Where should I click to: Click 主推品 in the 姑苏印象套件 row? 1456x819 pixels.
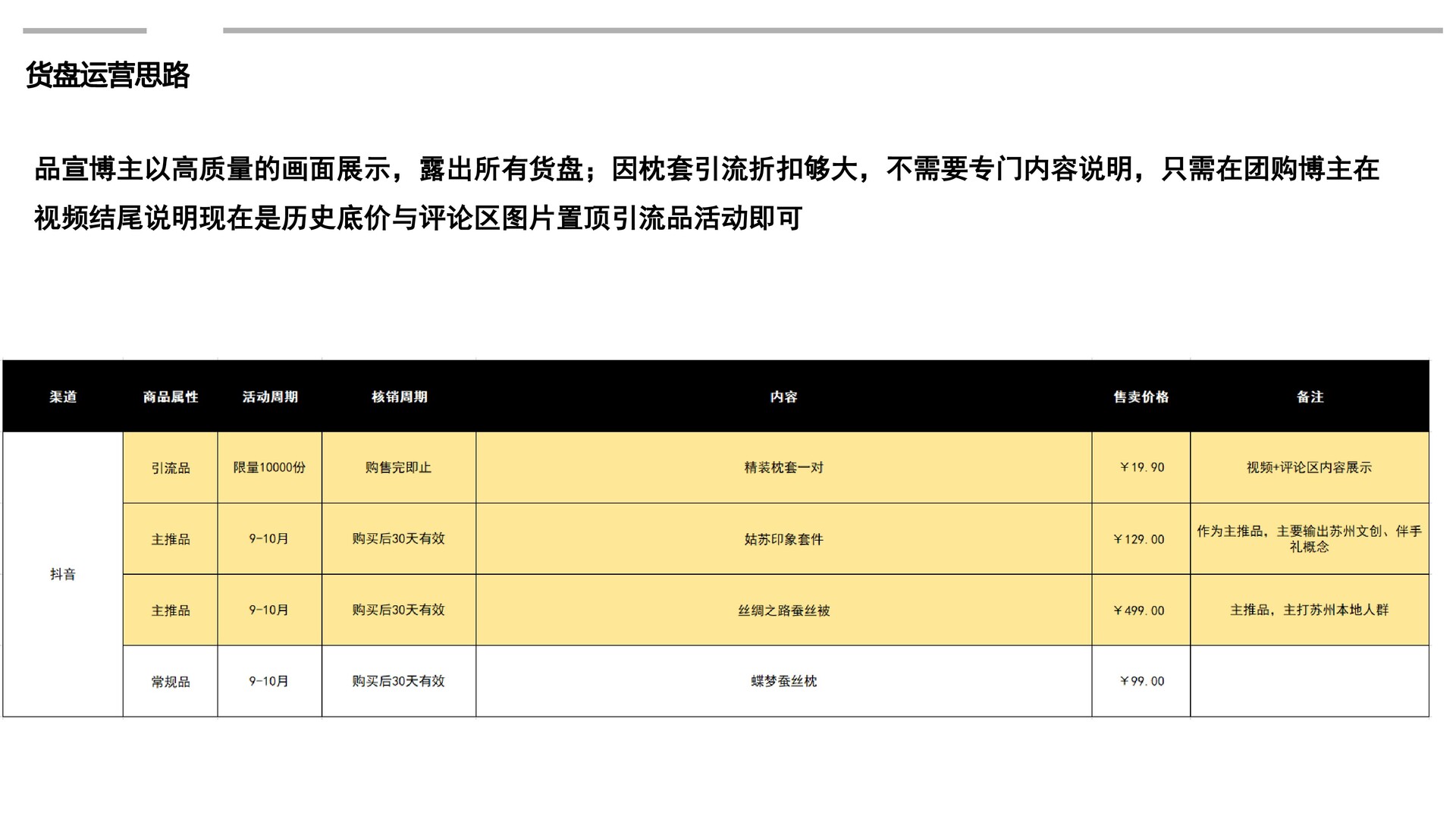(171, 539)
